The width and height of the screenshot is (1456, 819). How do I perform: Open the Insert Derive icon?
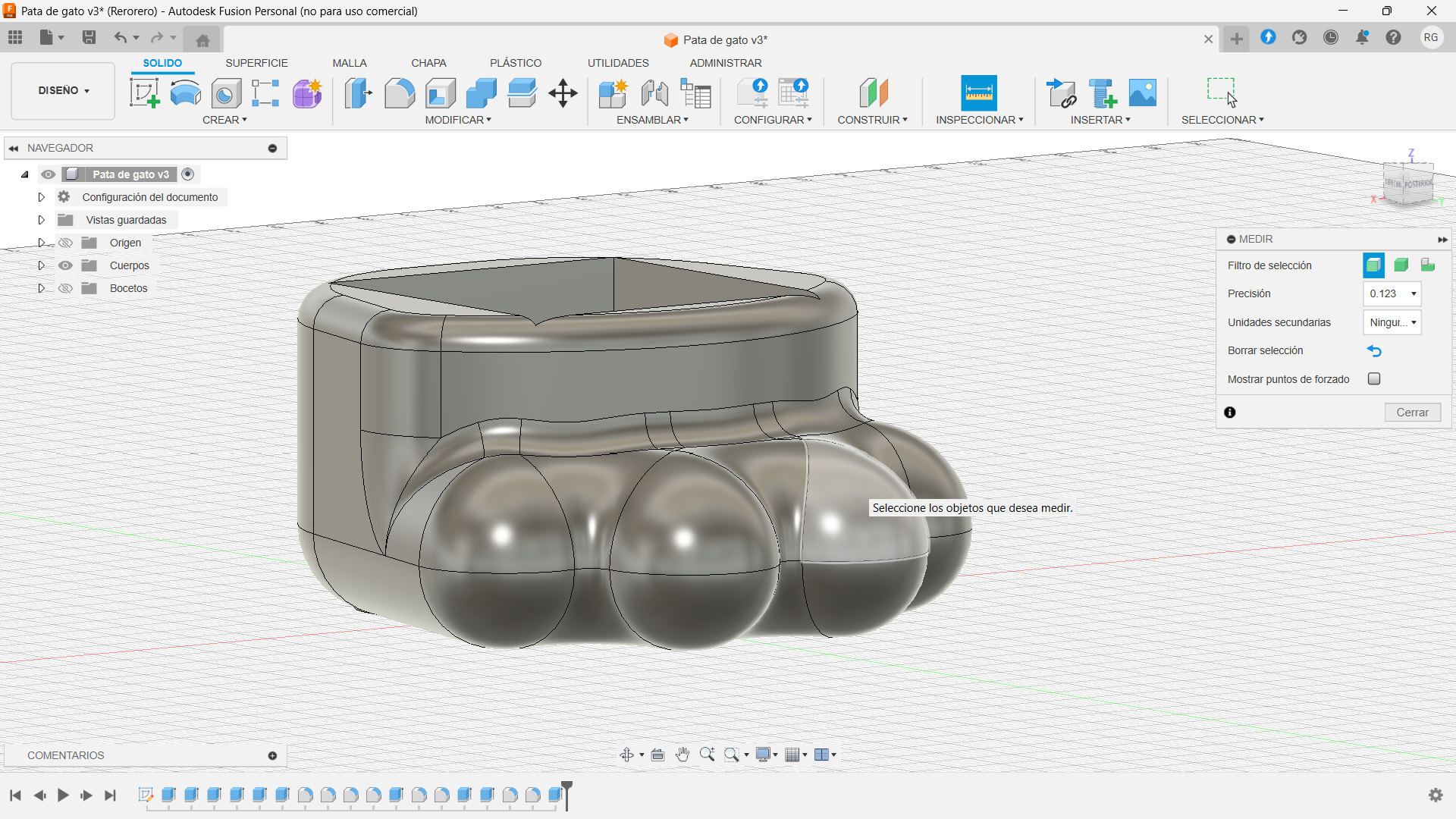pos(1062,93)
